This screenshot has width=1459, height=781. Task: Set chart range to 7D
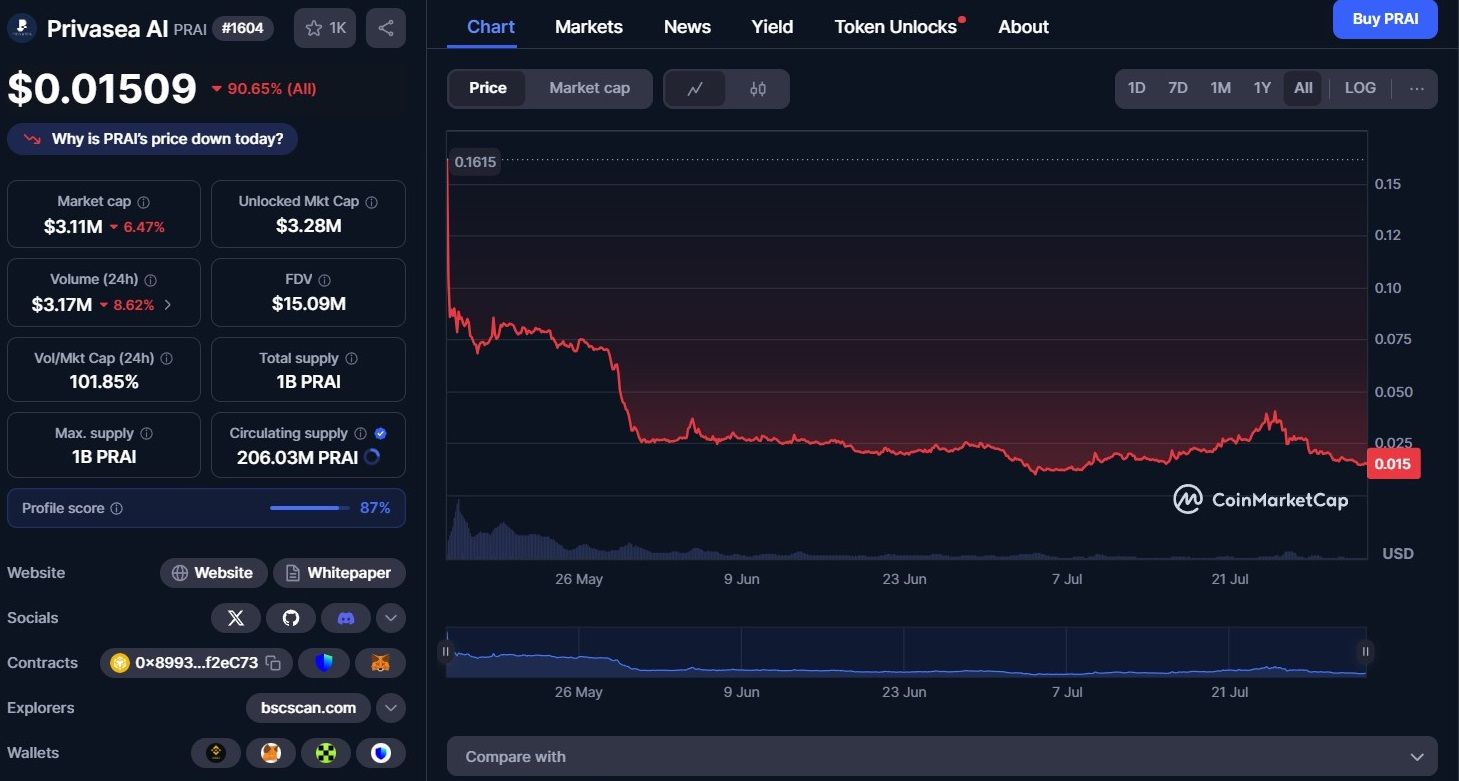click(x=1178, y=88)
